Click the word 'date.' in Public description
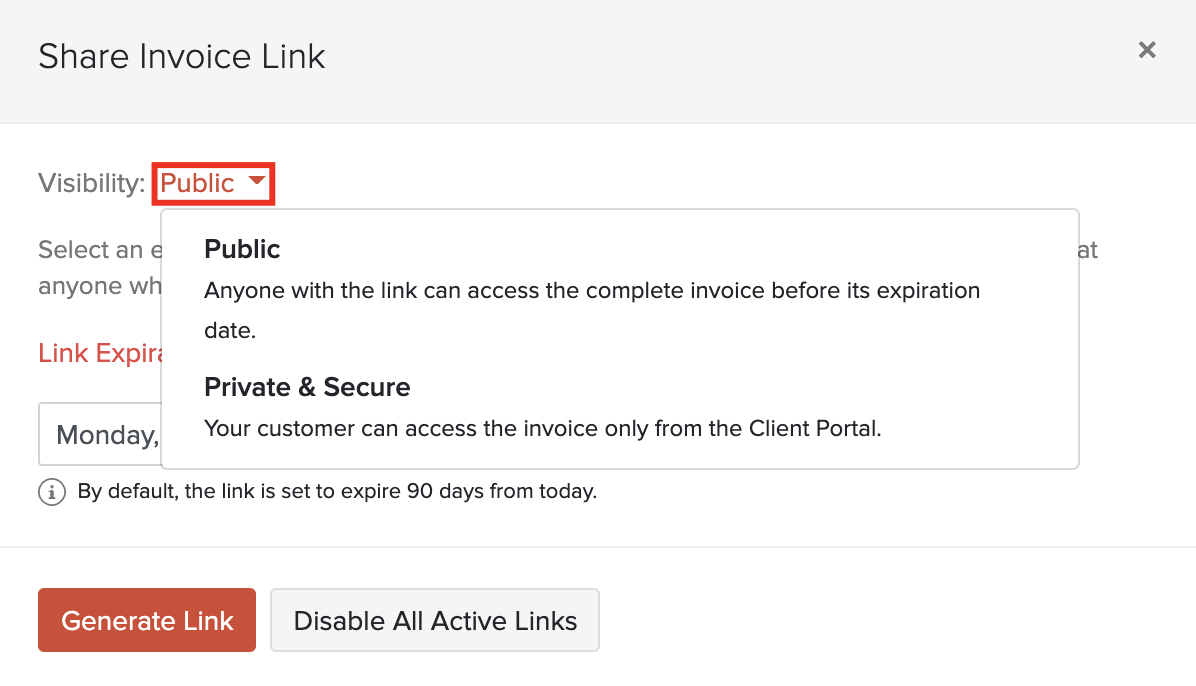This screenshot has height=686, width=1196. [x=230, y=331]
